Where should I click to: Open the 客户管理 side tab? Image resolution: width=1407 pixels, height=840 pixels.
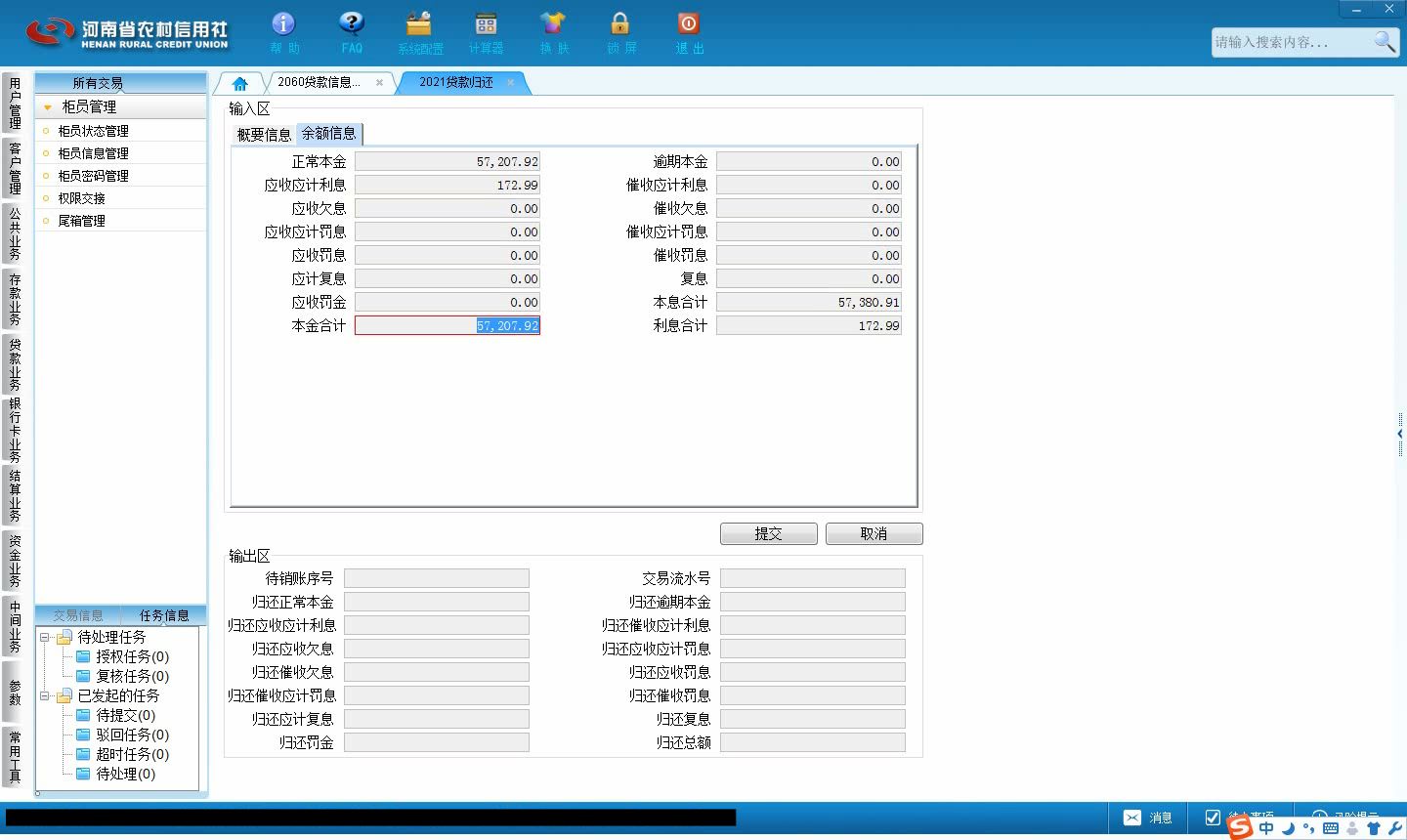coord(14,168)
